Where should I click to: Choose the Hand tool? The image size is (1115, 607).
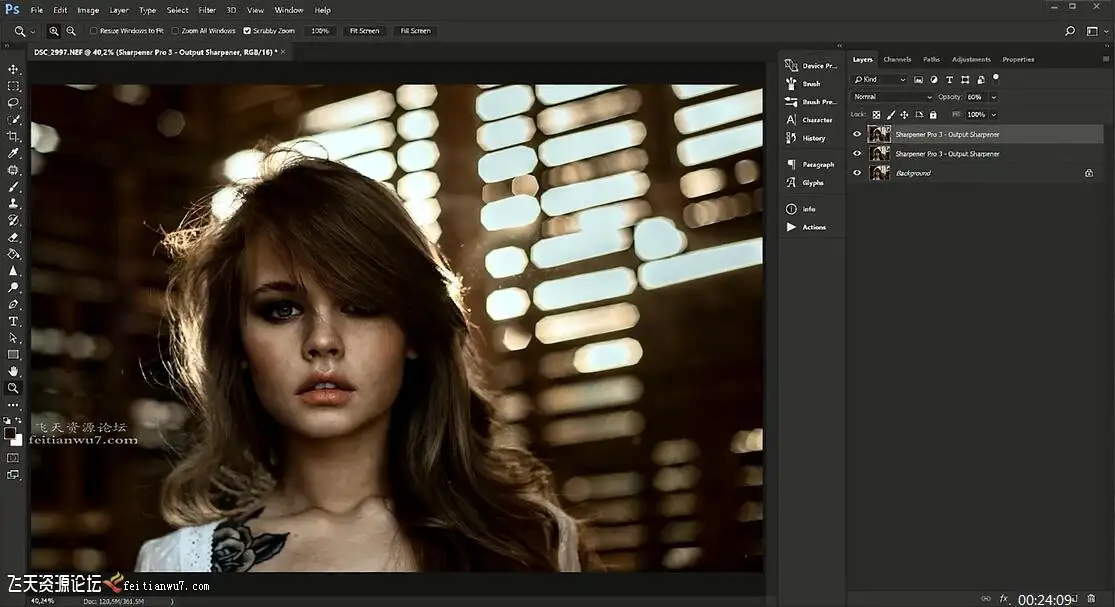(x=14, y=371)
